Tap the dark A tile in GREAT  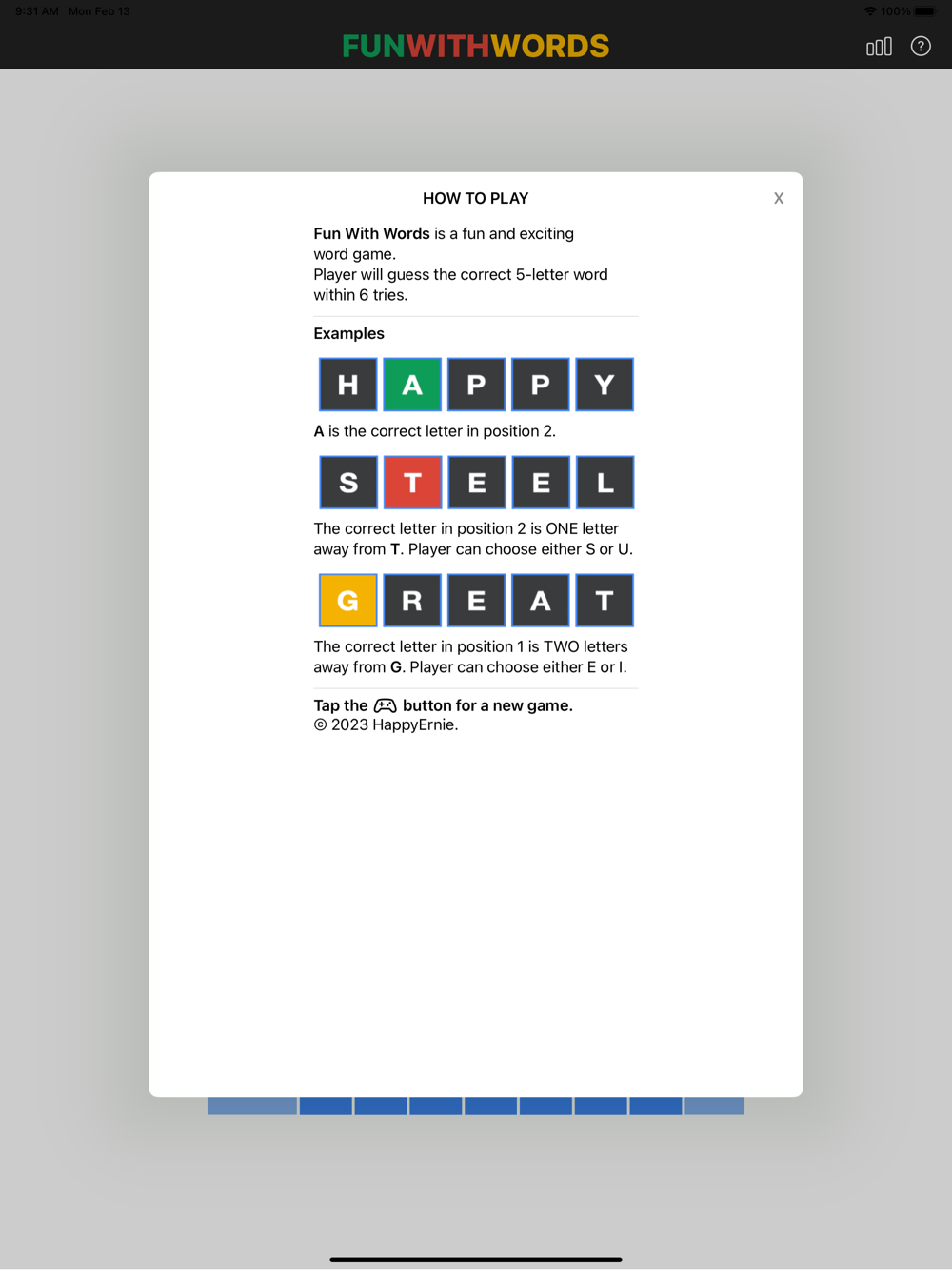click(x=541, y=601)
